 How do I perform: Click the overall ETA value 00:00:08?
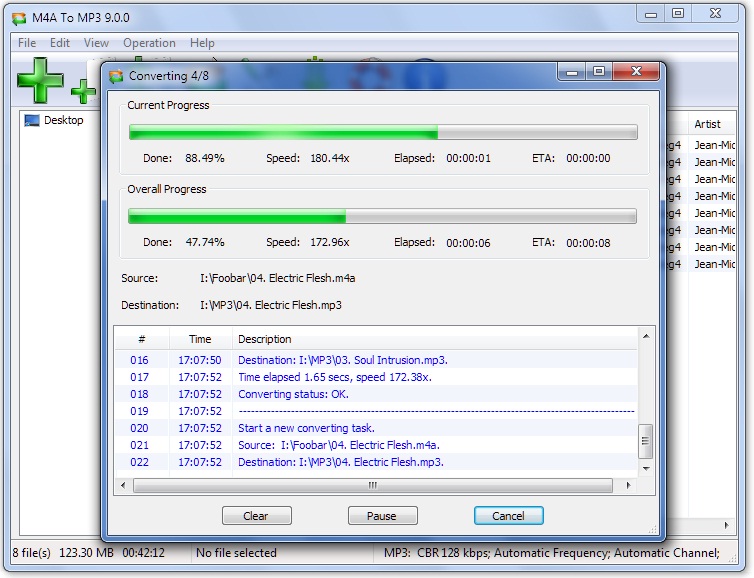(588, 243)
